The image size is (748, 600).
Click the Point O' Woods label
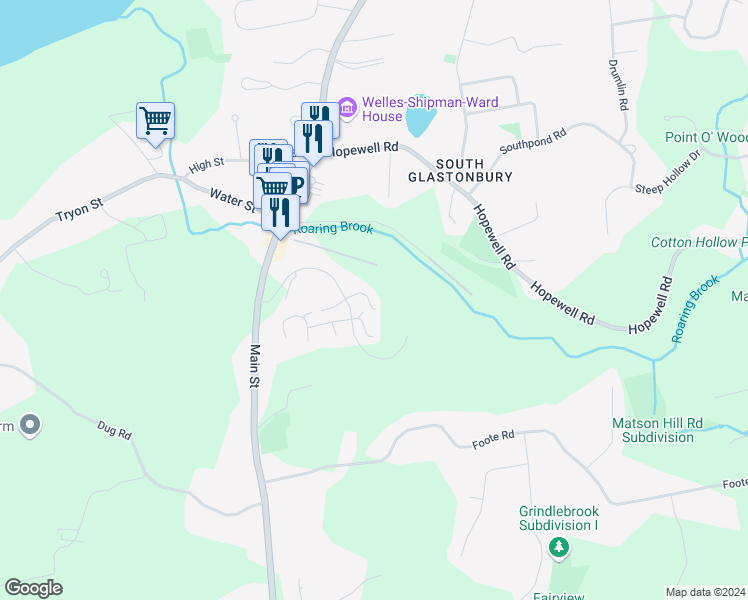(x=706, y=137)
